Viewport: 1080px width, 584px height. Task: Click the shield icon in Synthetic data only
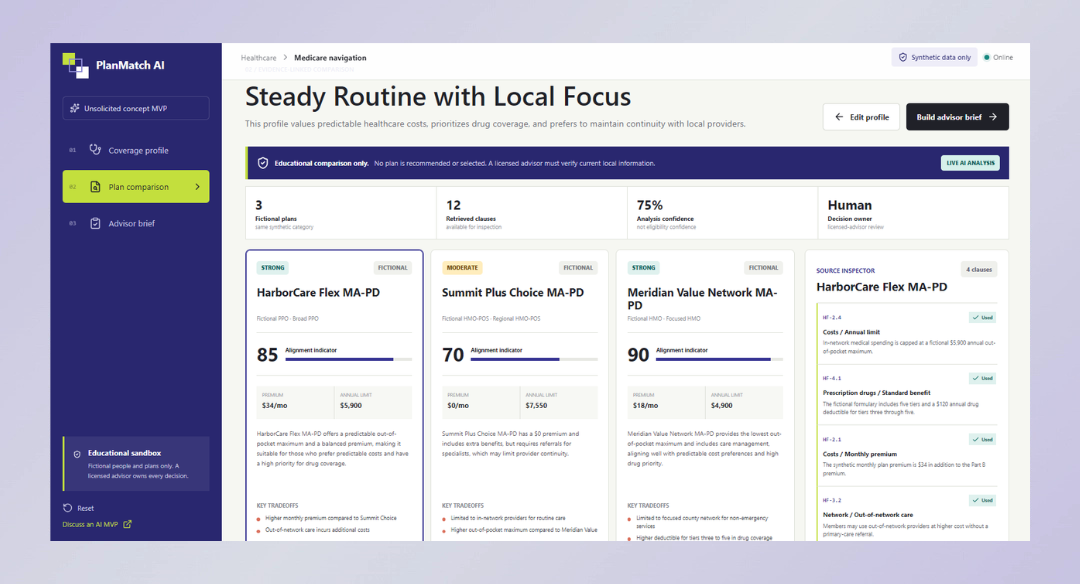point(902,57)
